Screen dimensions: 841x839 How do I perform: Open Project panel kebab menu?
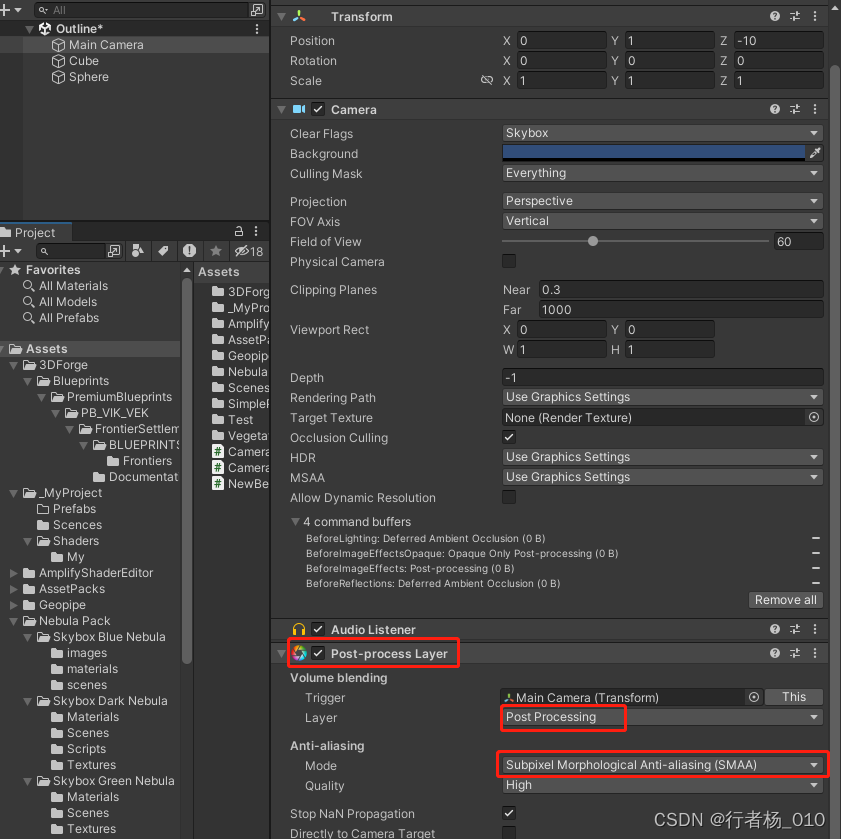[256, 231]
